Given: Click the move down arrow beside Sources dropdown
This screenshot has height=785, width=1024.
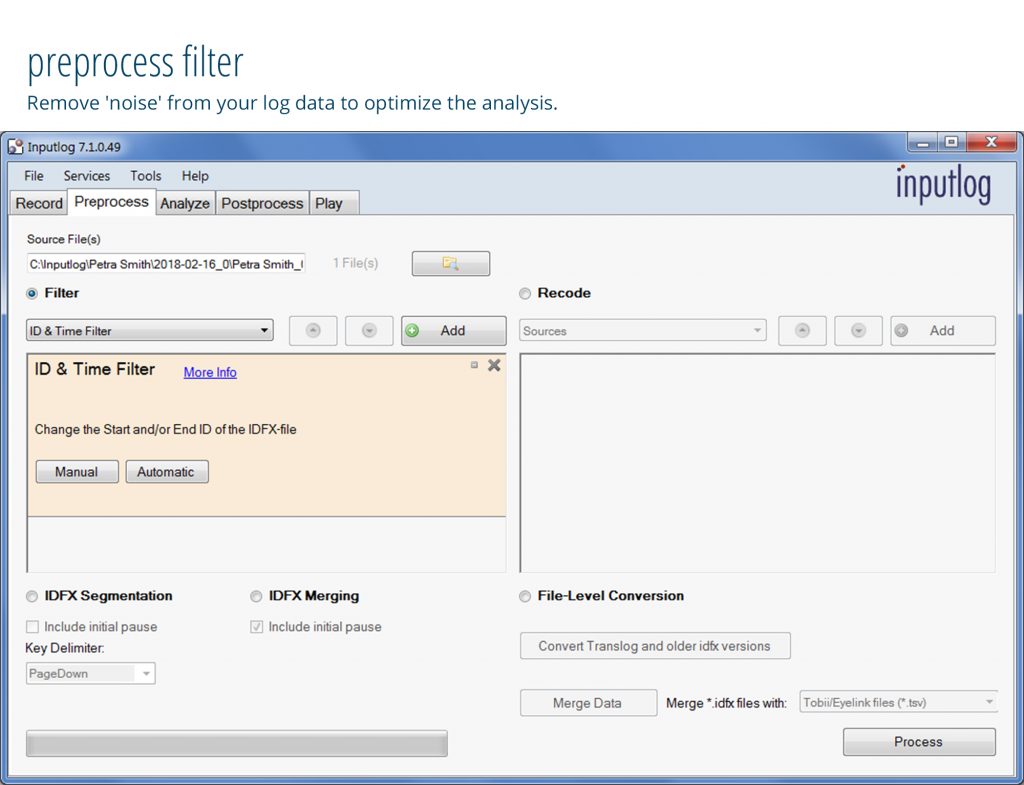Looking at the screenshot, I should click(x=858, y=331).
